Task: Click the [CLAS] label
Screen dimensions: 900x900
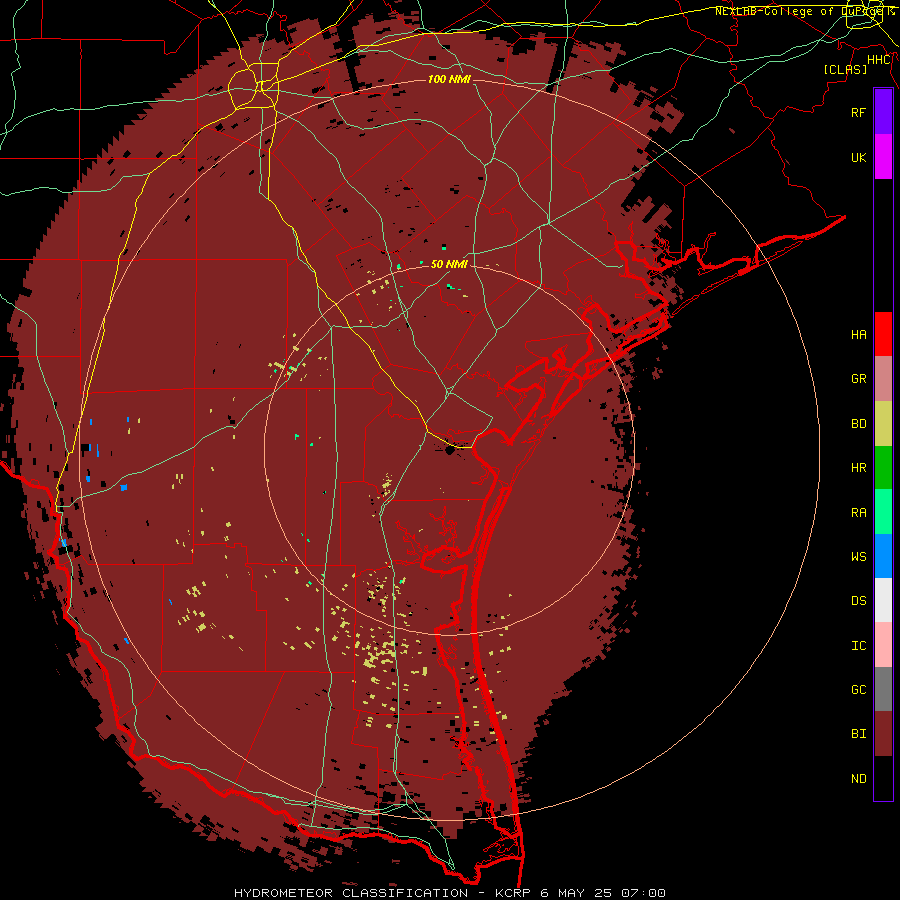Action: point(845,69)
